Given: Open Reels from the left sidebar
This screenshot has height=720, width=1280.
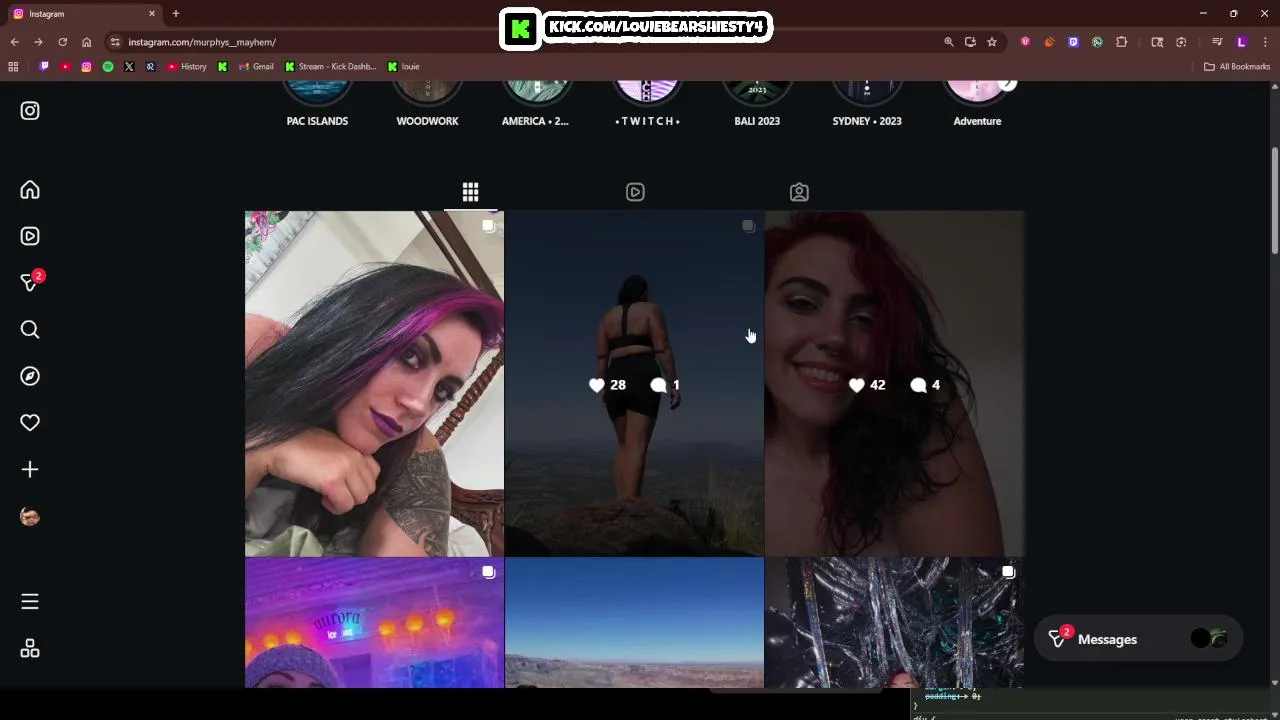Looking at the screenshot, I should click(x=30, y=236).
